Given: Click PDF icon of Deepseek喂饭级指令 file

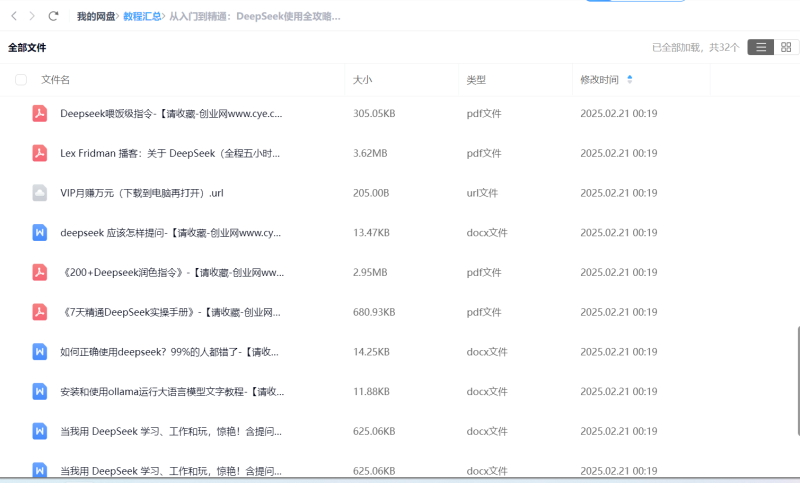Looking at the screenshot, I should coord(40,113).
